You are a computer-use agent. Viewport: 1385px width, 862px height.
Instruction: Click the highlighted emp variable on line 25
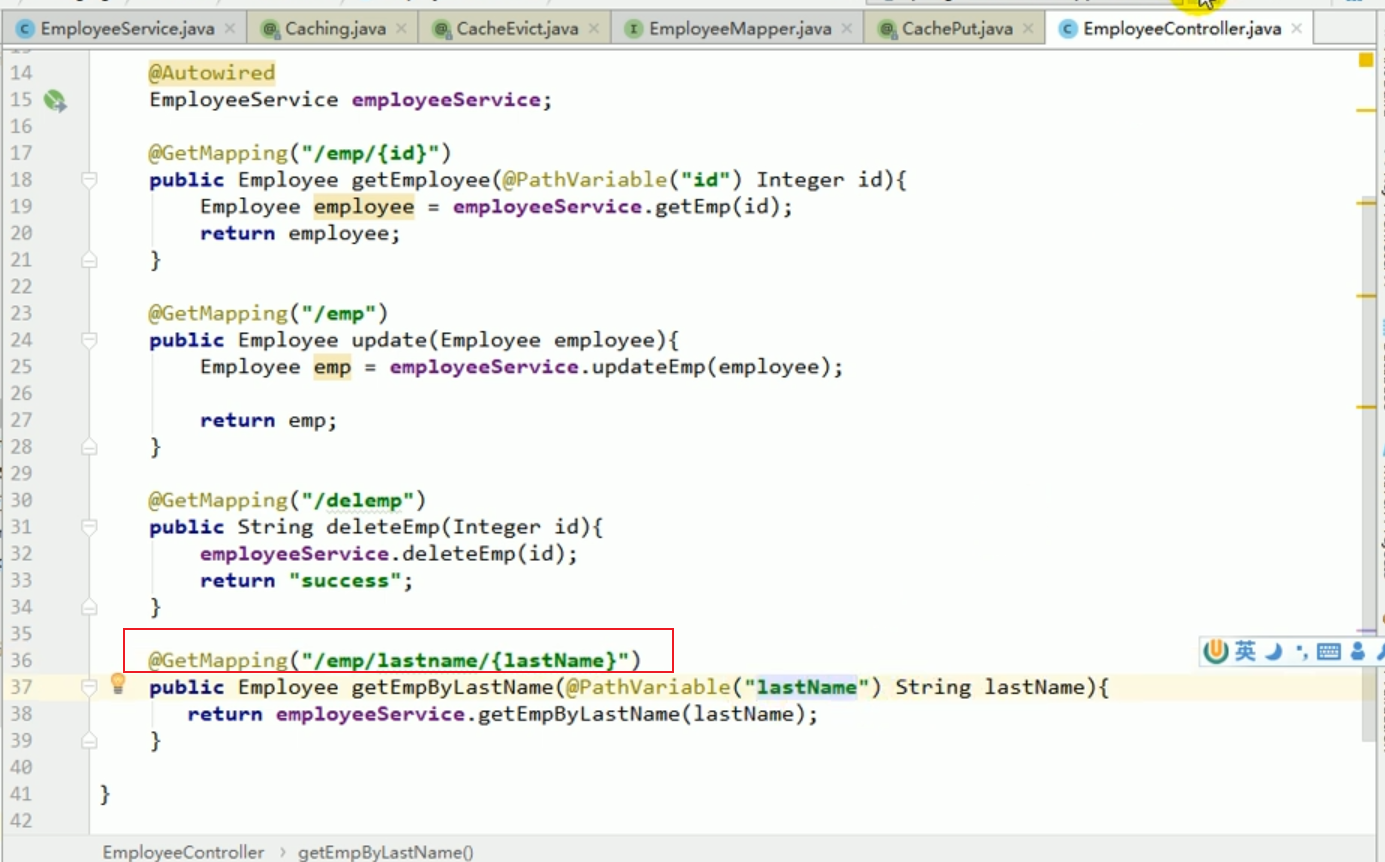[332, 367]
